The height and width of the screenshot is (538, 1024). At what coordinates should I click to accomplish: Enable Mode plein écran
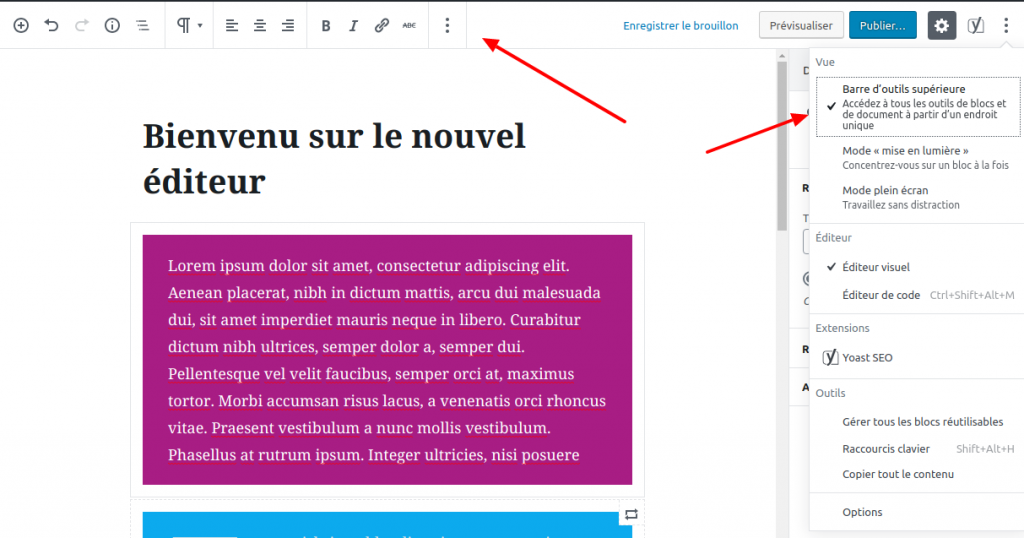pos(918,197)
